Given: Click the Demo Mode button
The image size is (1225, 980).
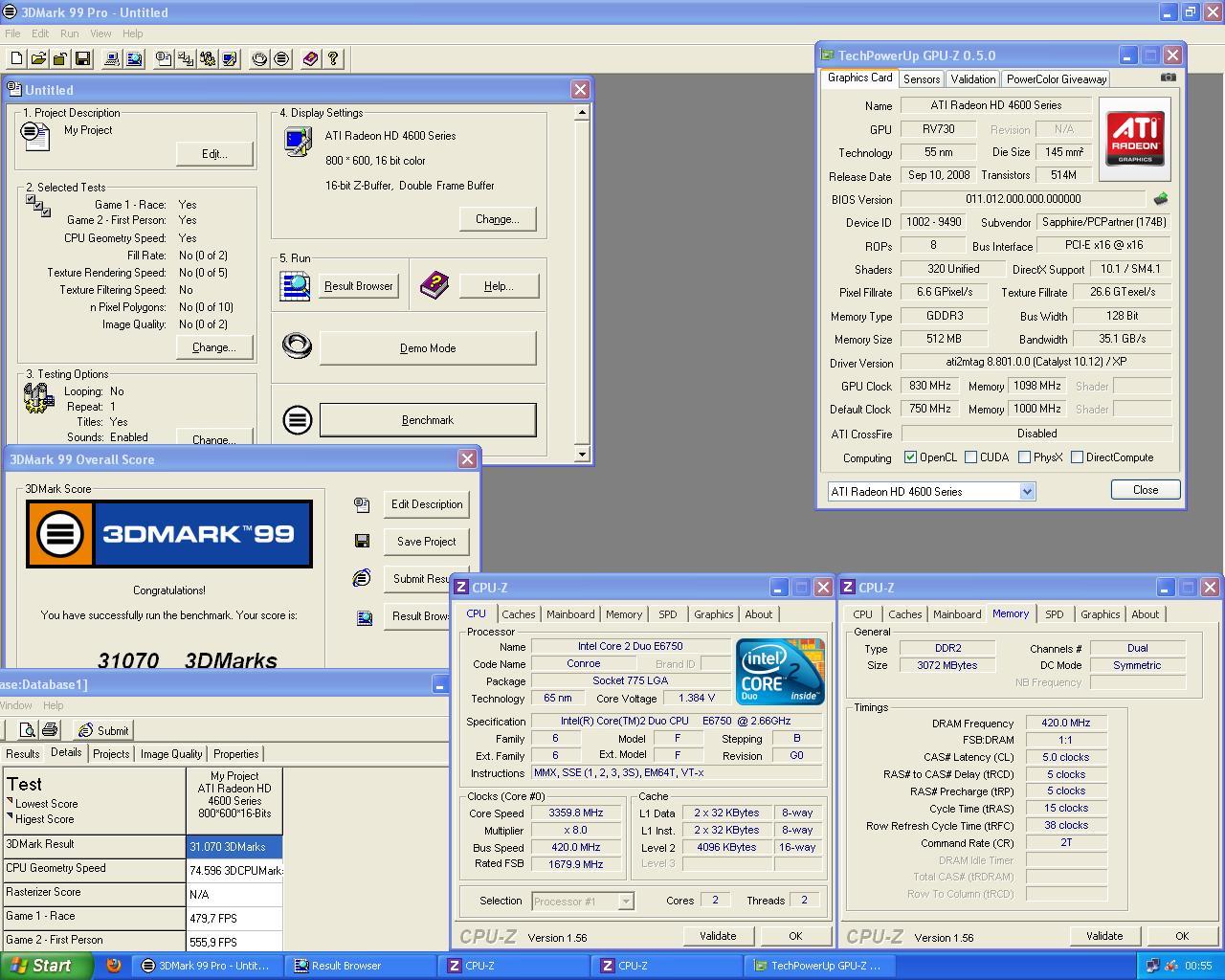Looking at the screenshot, I should click(x=427, y=348).
